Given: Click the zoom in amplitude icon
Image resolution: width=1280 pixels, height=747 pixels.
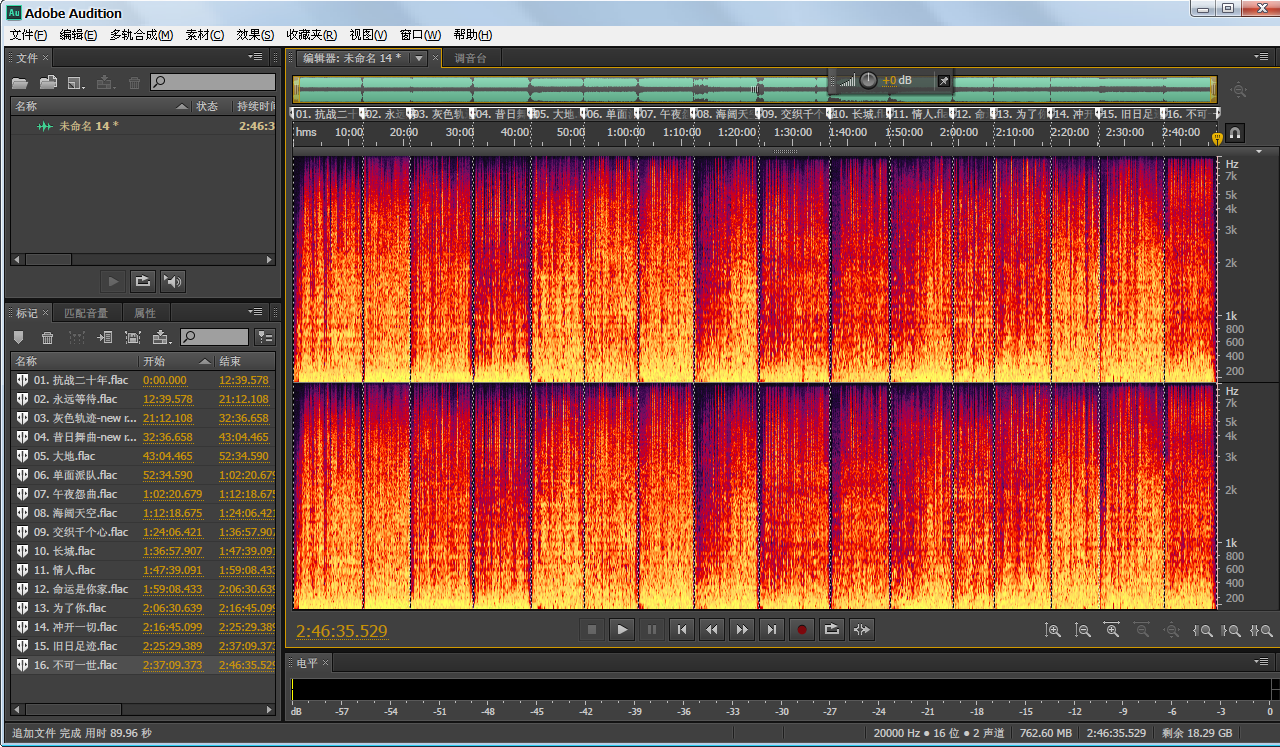Looking at the screenshot, I should 1052,631.
